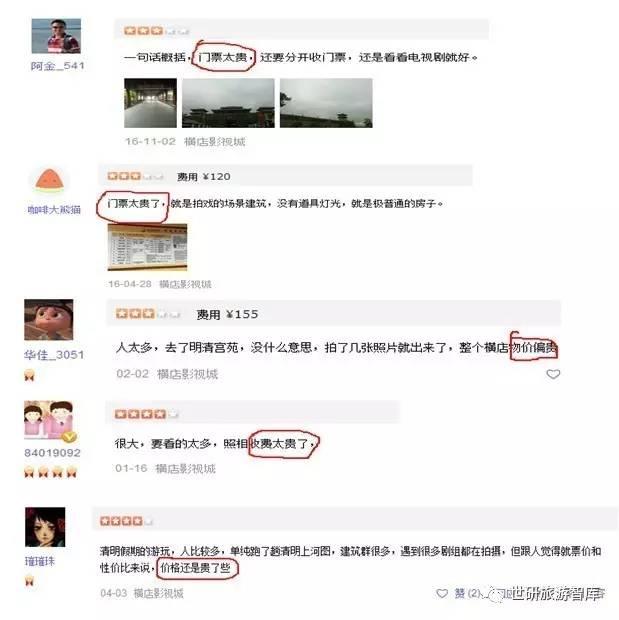Image resolution: width=619 pixels, height=620 pixels.
Task: Open two-girls avatar of user 84019092
Action: pos(50,421)
